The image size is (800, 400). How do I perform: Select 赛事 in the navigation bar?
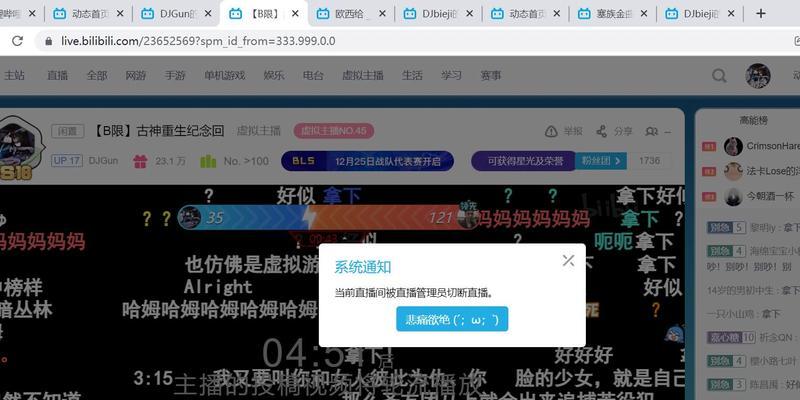(491, 75)
